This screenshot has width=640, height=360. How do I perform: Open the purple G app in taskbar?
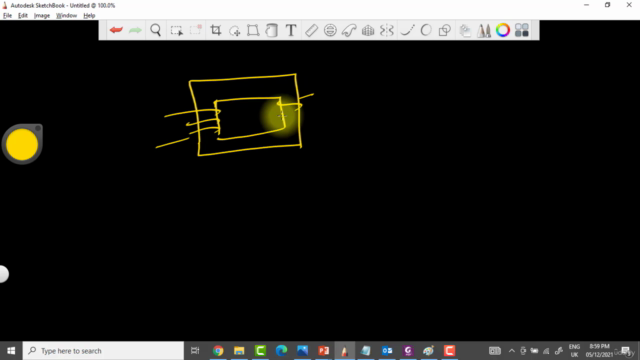tap(408, 351)
